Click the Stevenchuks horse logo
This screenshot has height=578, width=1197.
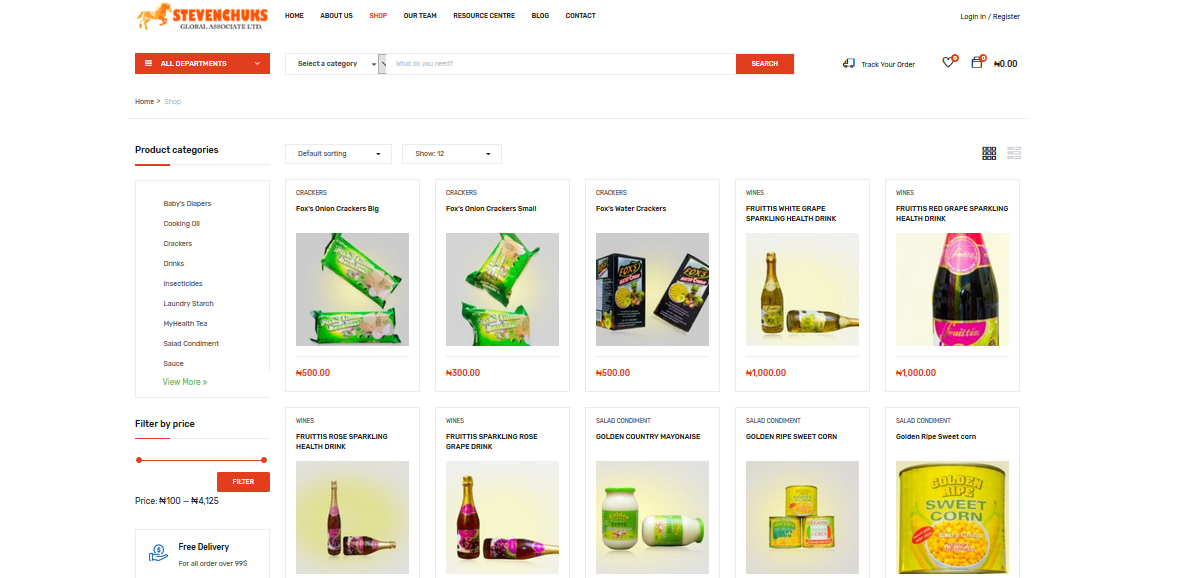coord(152,16)
